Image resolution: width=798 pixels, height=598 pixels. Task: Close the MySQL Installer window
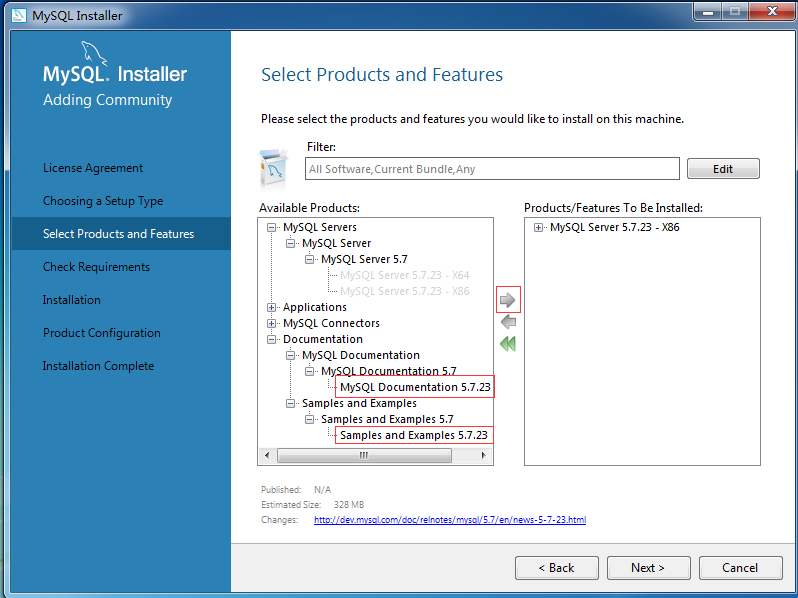[772, 11]
